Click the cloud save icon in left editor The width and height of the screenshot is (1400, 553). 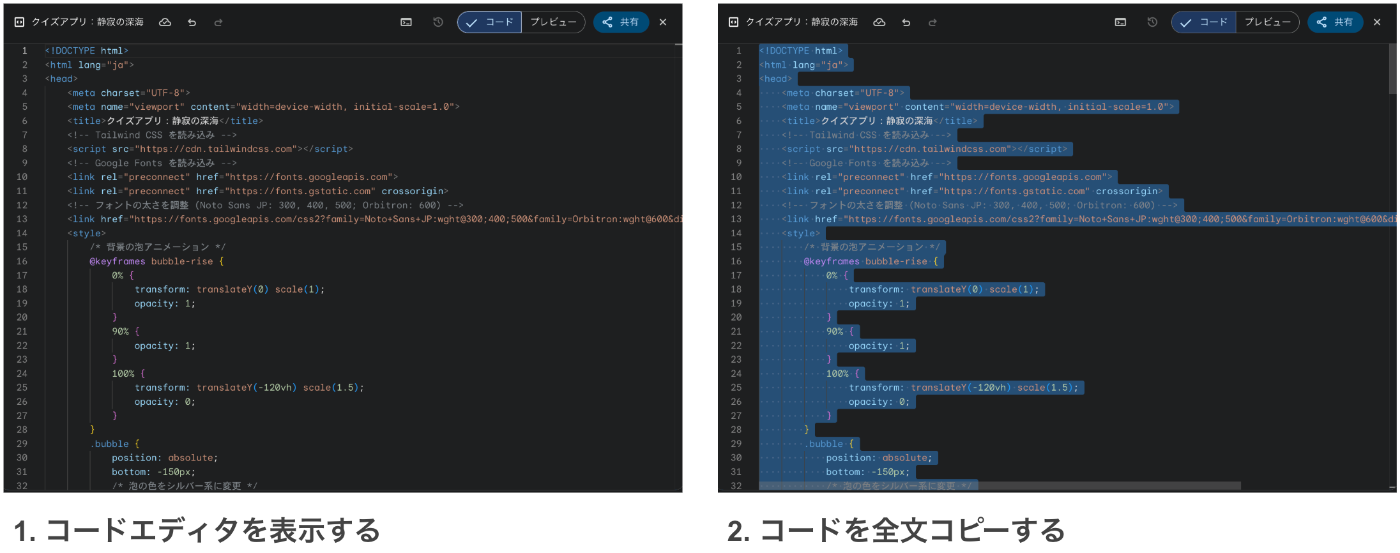coord(165,22)
